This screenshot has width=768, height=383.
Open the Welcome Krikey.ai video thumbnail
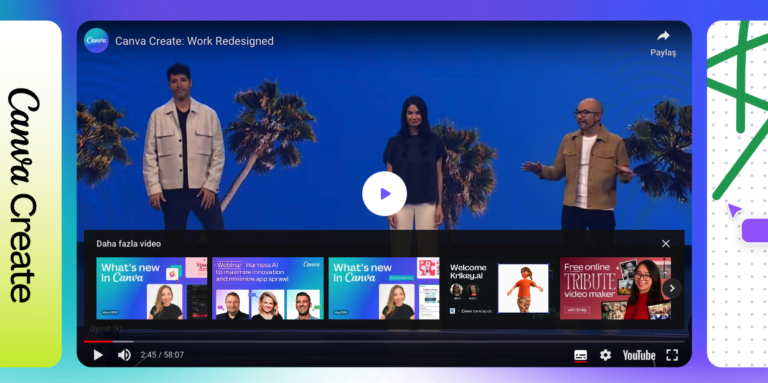(500, 288)
